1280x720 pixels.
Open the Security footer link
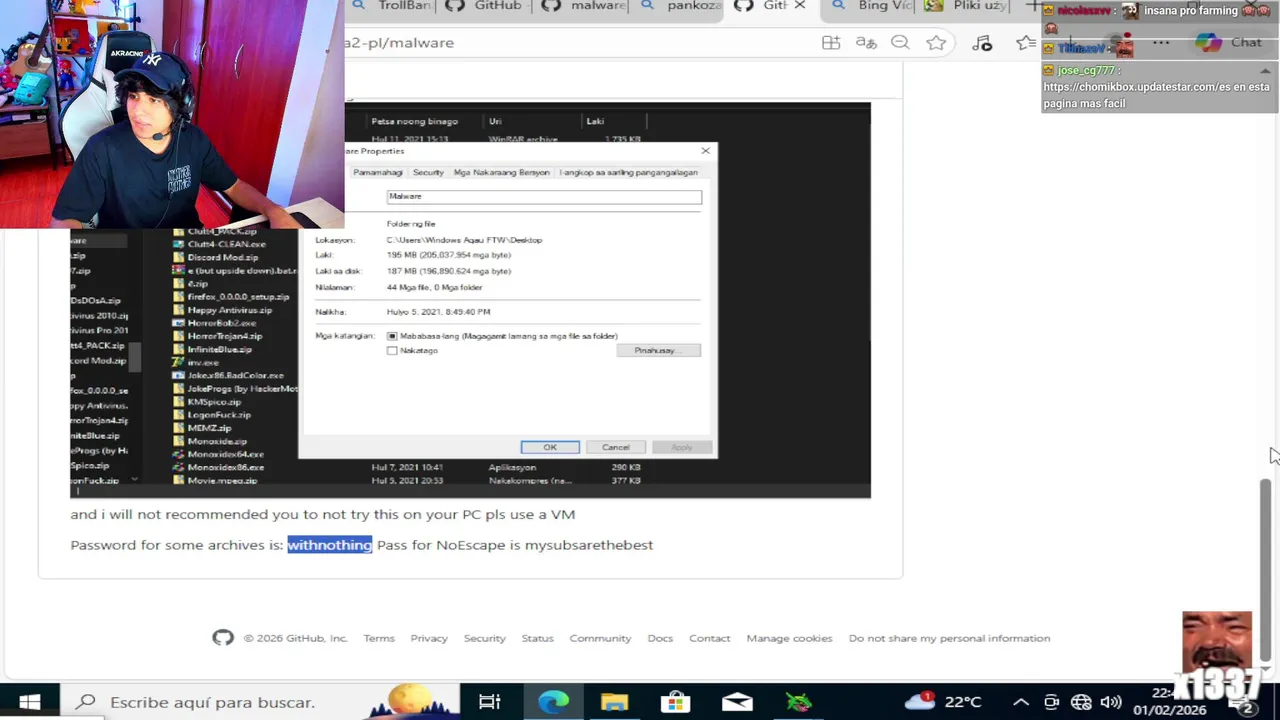tap(485, 638)
